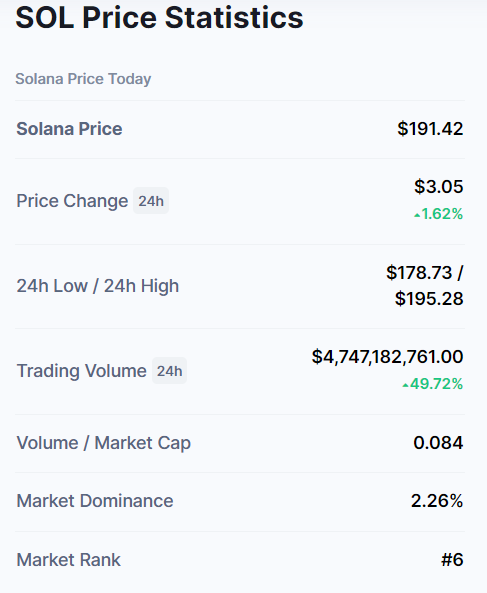Click the 49.72% volume change percentage

436,384
